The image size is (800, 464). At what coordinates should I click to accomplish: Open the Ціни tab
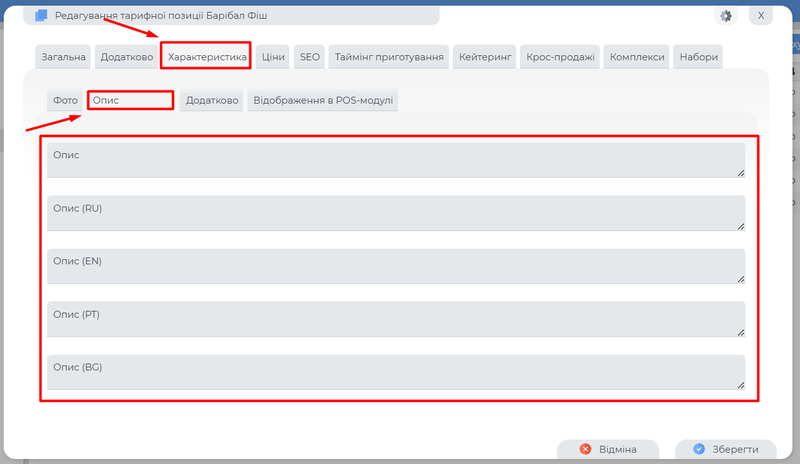pyautogui.click(x=273, y=58)
